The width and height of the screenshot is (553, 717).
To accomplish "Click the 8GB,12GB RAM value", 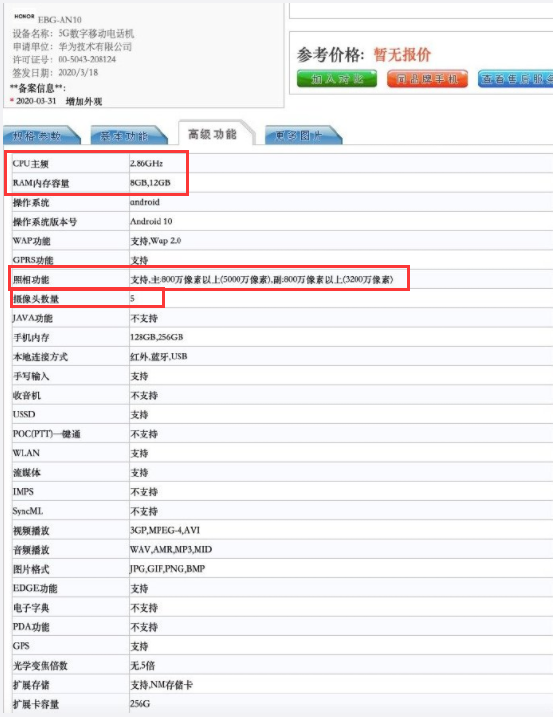I will 150,182.
